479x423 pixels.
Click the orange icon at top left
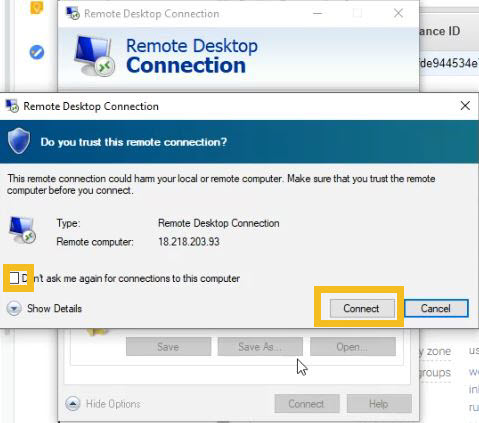[x=37, y=7]
